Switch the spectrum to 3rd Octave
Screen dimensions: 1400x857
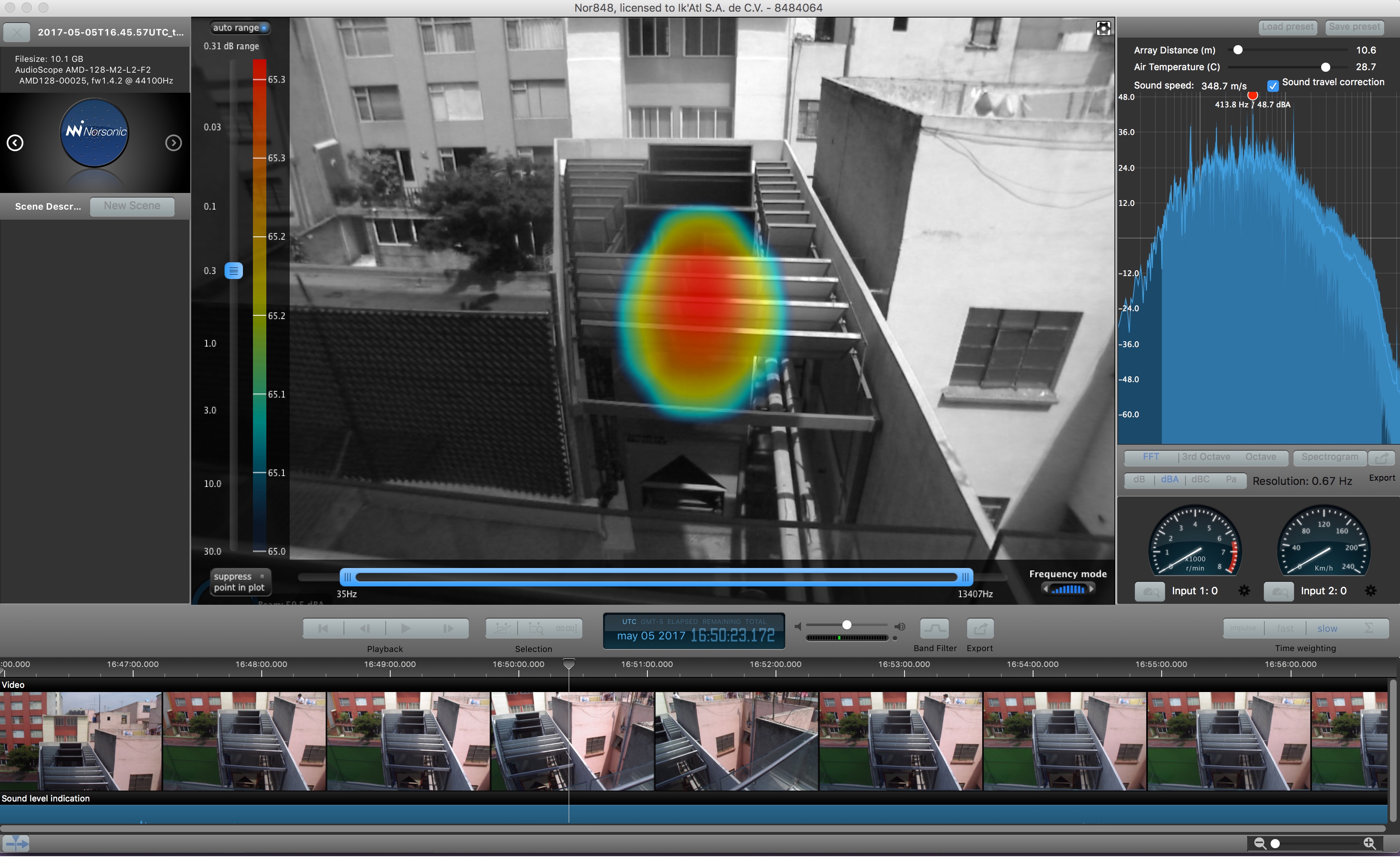[1205, 457]
